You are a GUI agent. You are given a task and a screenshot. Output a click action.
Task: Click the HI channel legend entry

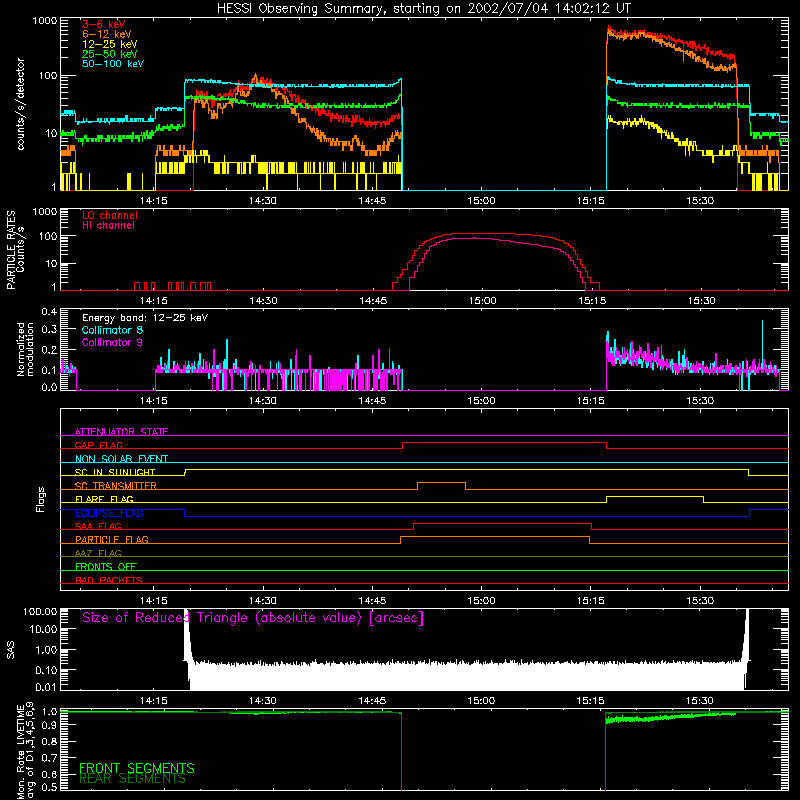[x=108, y=225]
